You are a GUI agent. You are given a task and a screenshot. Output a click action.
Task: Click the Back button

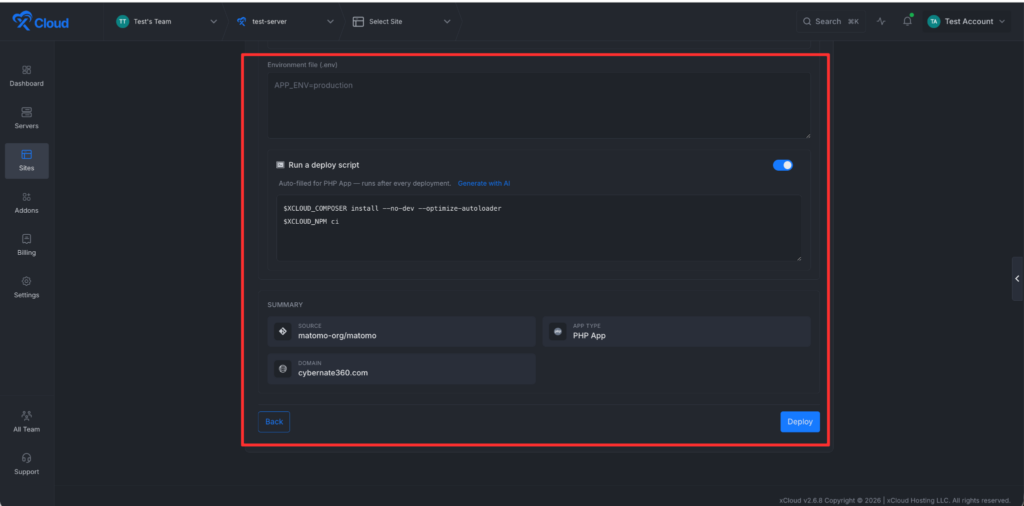point(274,422)
